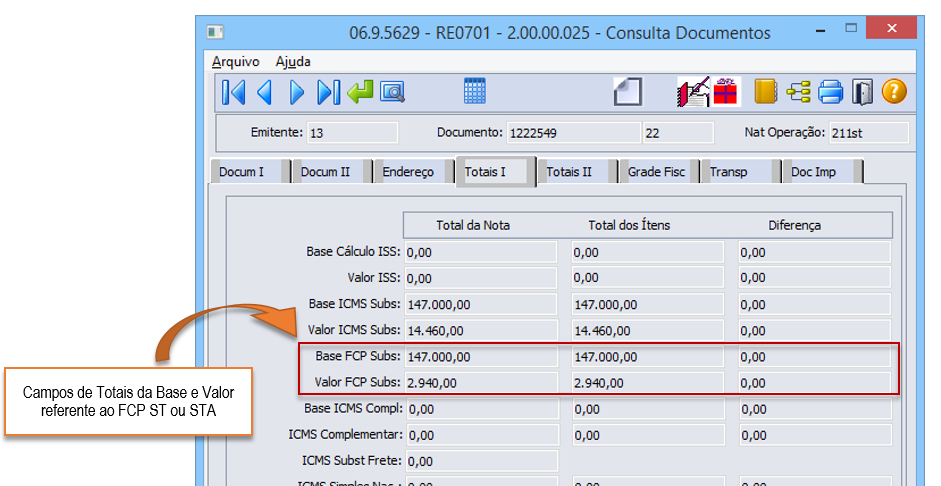The height and width of the screenshot is (486, 941).
Task: Open the Ajuda menu
Action: [x=293, y=62]
